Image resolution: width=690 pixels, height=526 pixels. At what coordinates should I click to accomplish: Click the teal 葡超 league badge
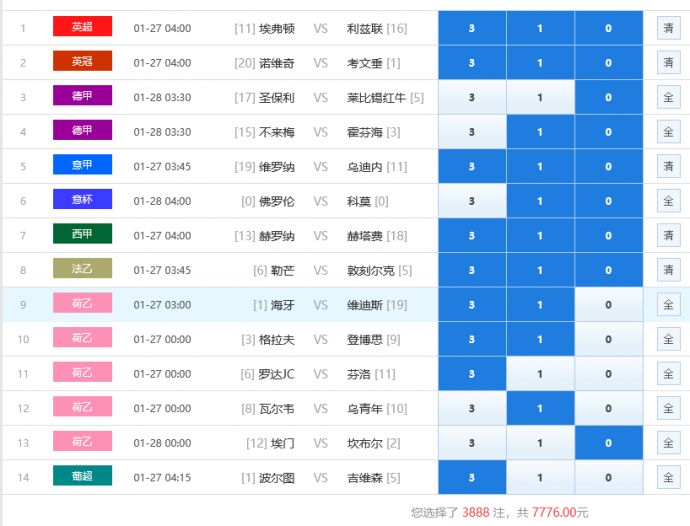[82, 477]
